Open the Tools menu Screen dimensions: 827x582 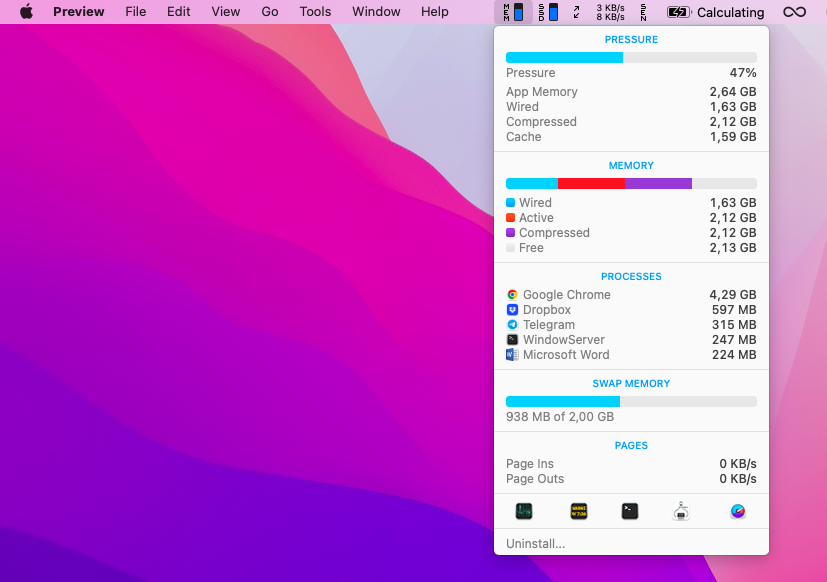pos(315,12)
